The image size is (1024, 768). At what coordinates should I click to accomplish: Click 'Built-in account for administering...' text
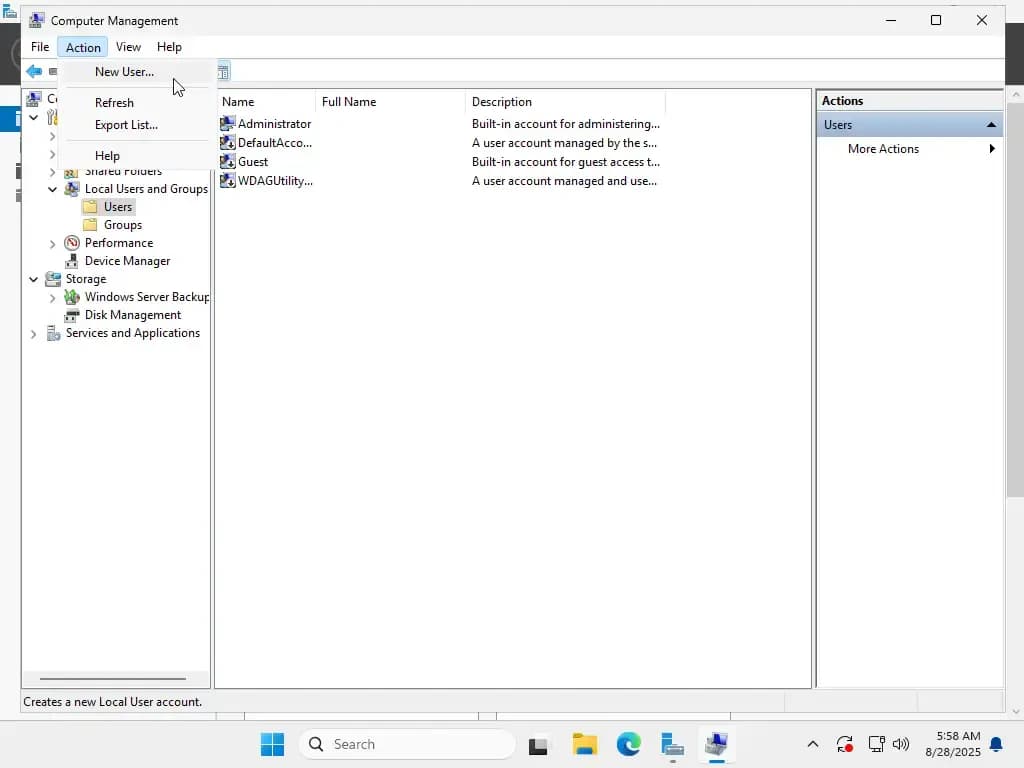click(566, 123)
